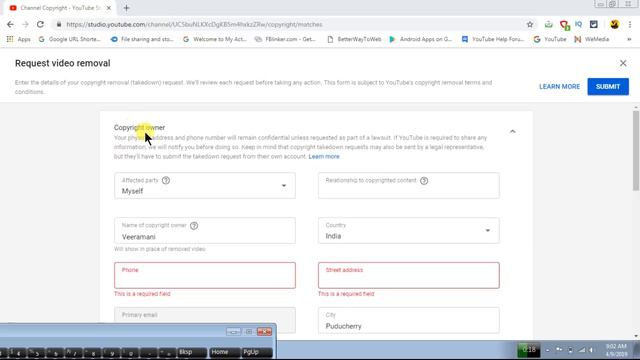Open a new browser tab

coord(126,8)
